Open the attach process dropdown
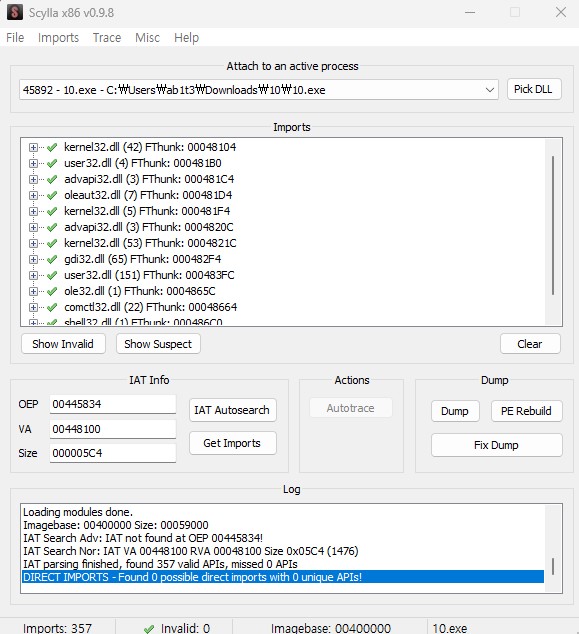 [489, 90]
